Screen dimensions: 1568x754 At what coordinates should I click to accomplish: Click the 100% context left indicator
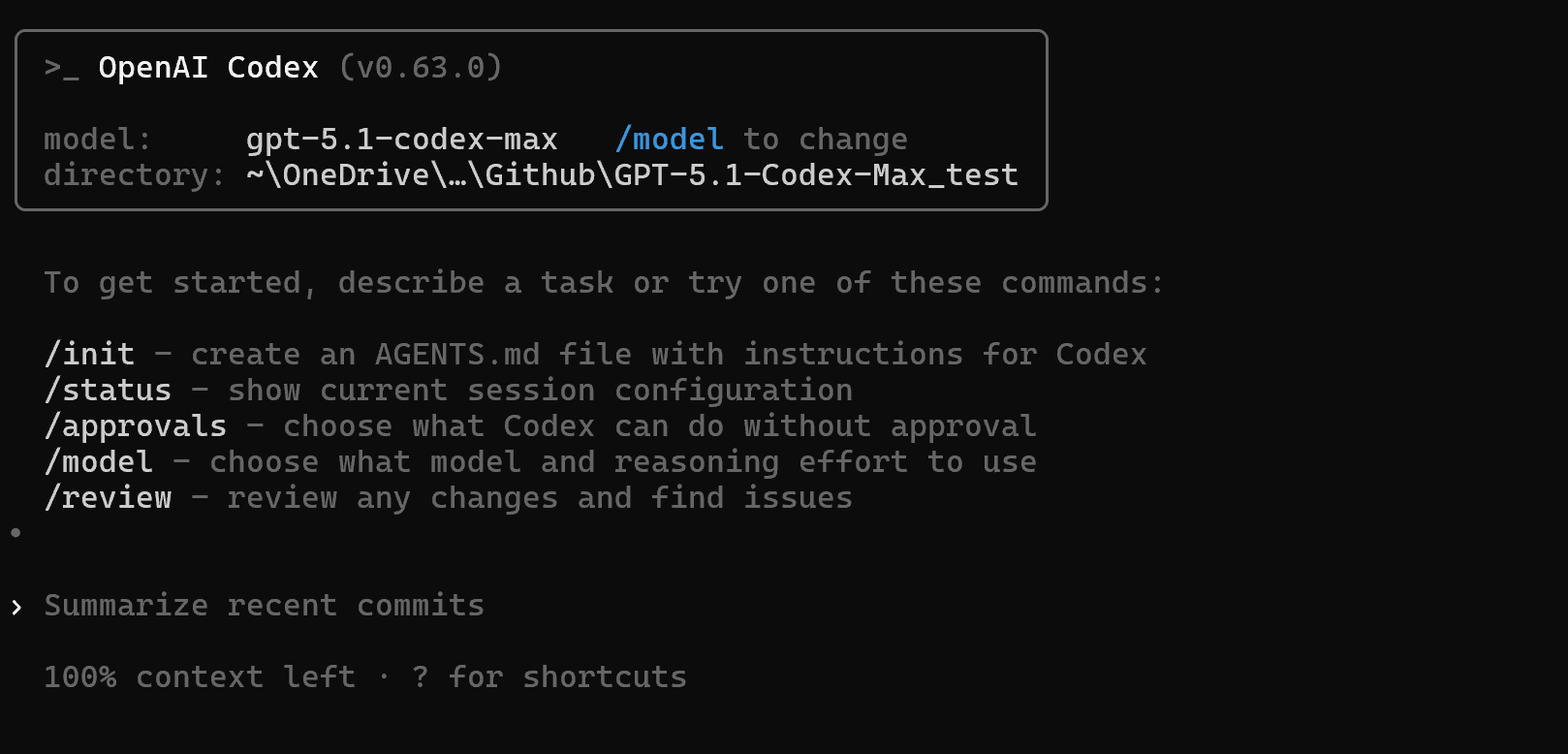(x=199, y=677)
